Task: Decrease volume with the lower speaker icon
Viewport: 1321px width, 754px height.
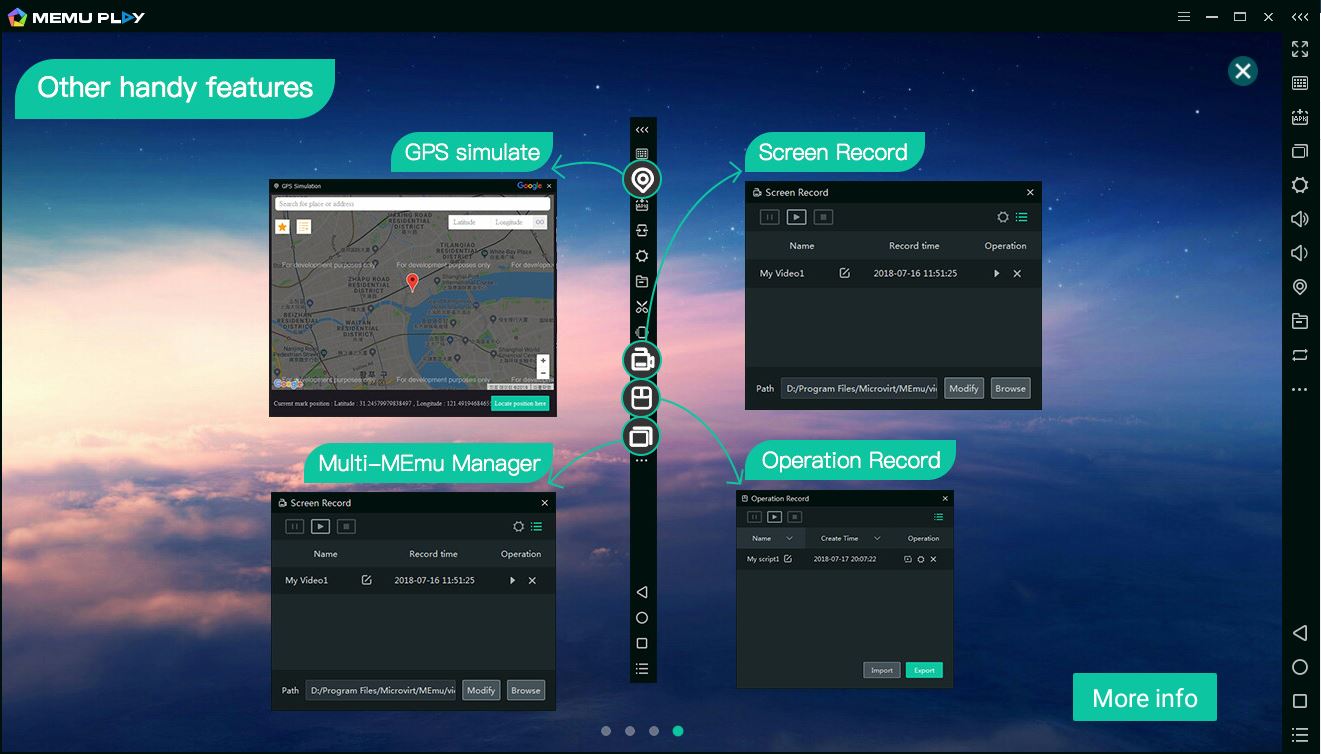Action: [x=1300, y=253]
